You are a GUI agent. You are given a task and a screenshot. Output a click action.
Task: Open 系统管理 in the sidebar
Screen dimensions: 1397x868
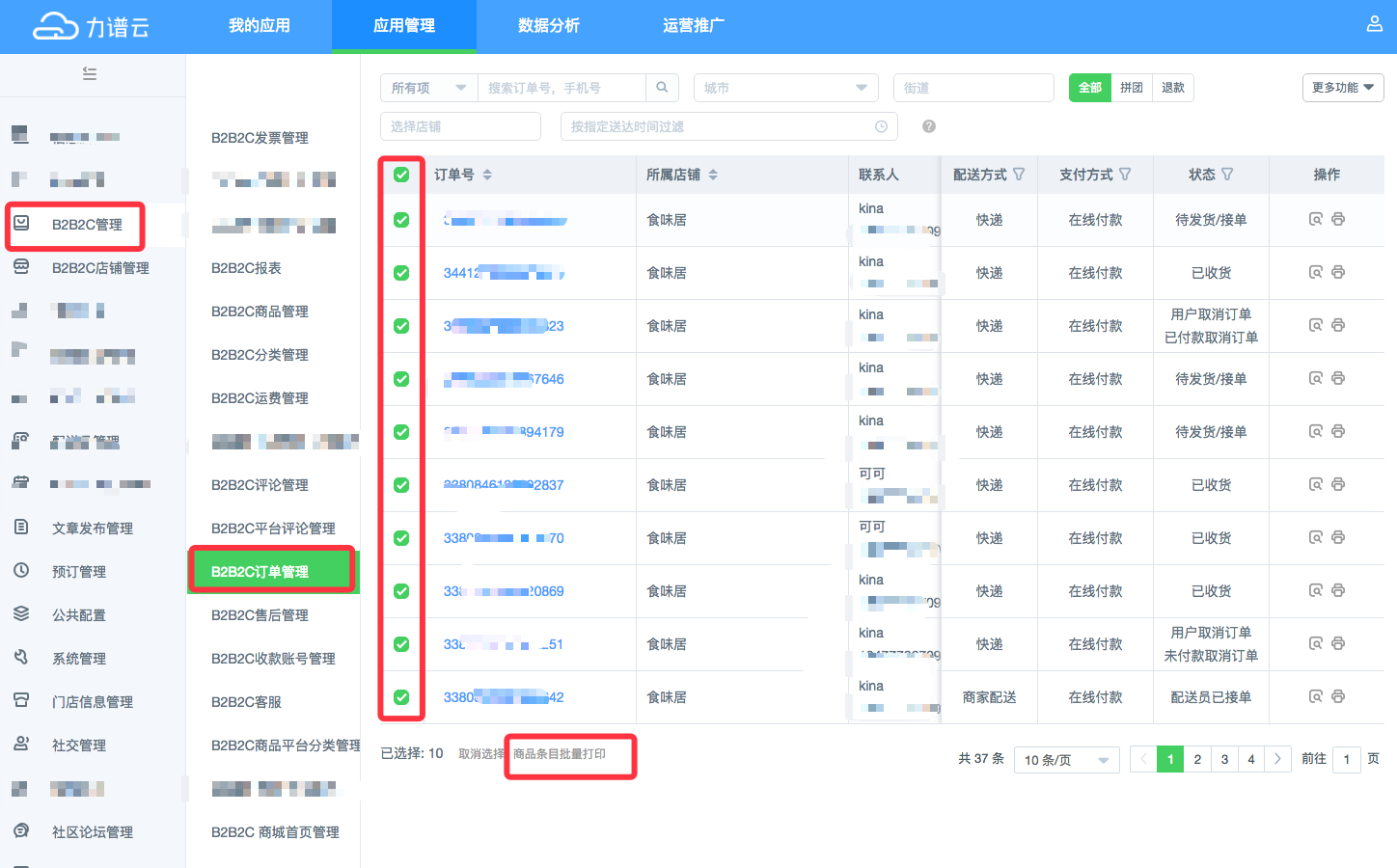coord(79,659)
